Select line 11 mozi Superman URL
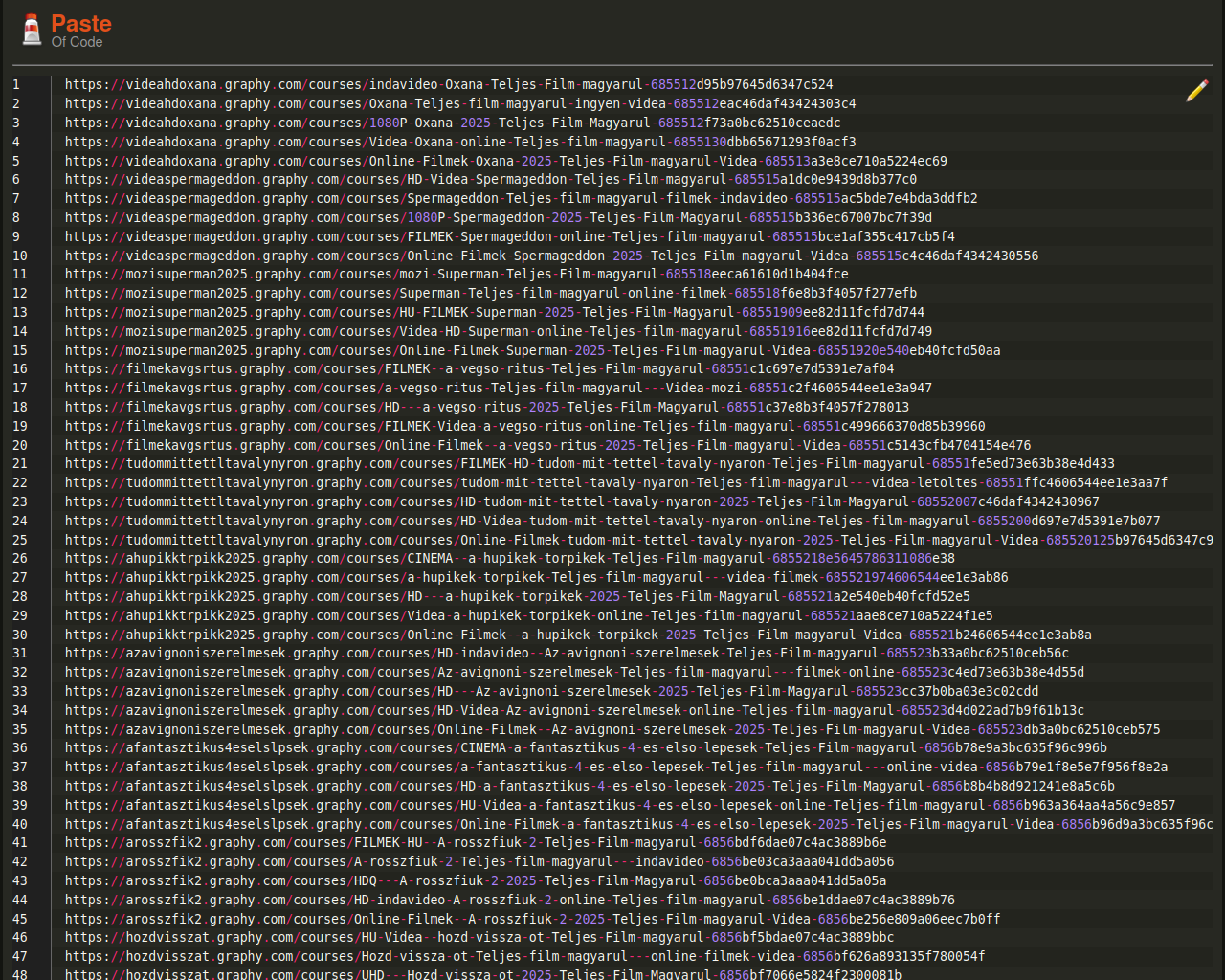1225x980 pixels. (457, 274)
